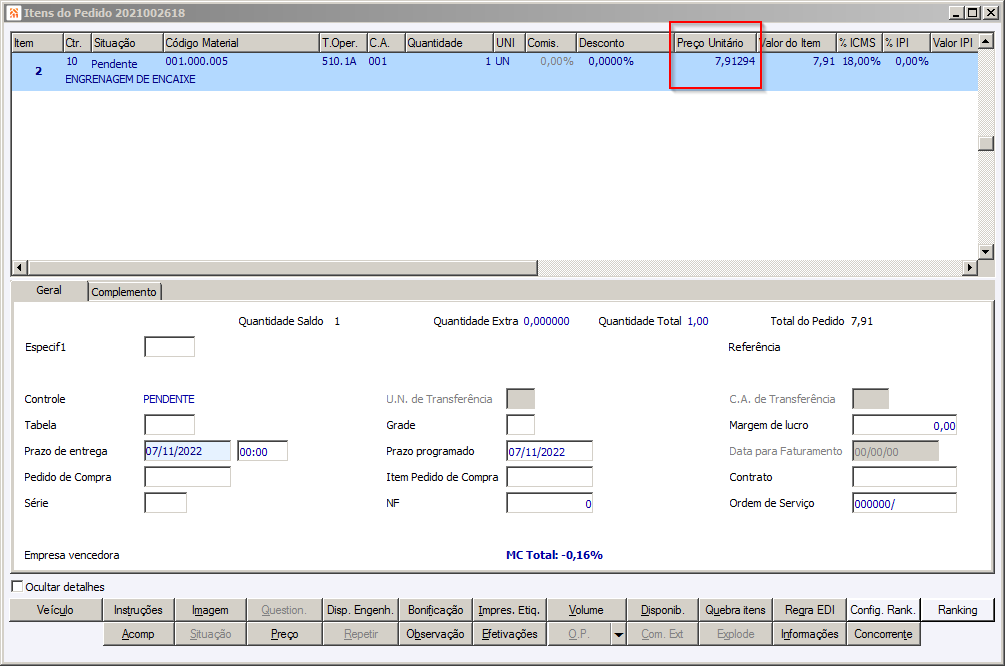This screenshot has width=1005, height=666.
Task: Select the ENGRENAGEM DE ENCAIXE item row
Action: click(x=494, y=71)
